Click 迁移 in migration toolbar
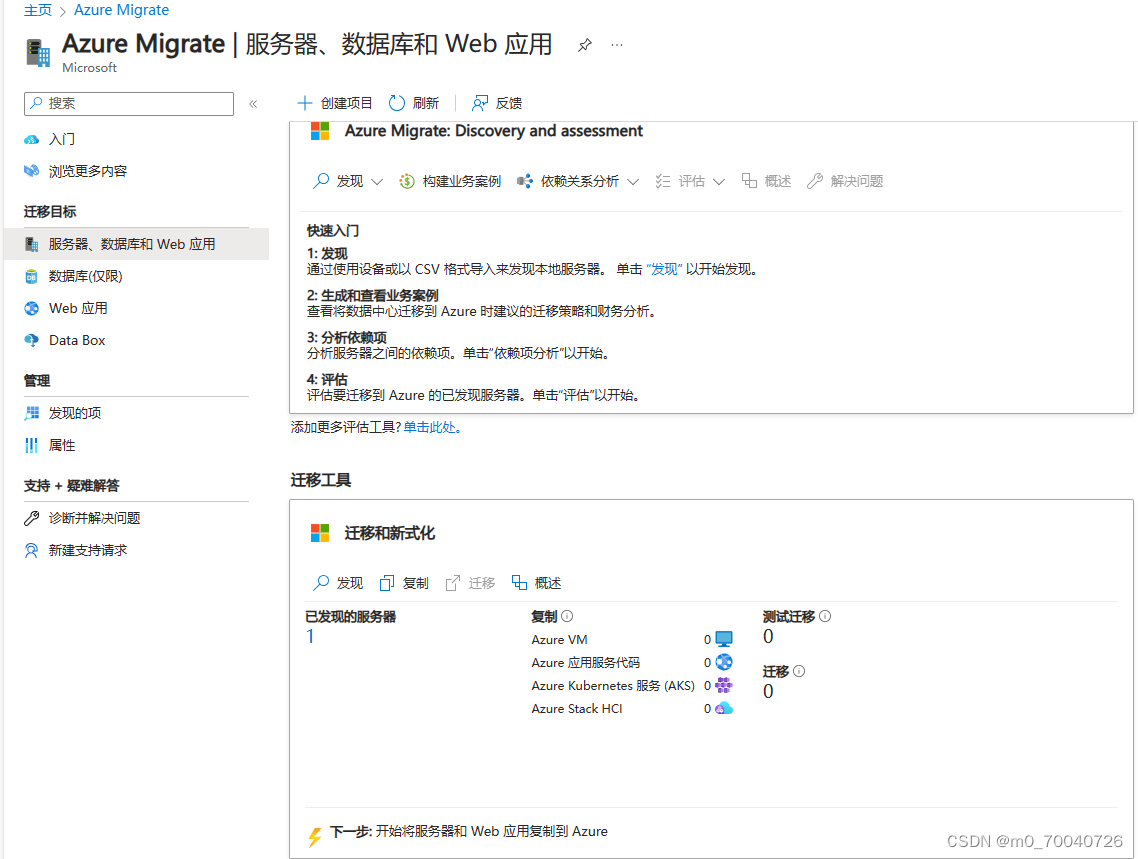This screenshot has width=1138, height=859. 470,583
